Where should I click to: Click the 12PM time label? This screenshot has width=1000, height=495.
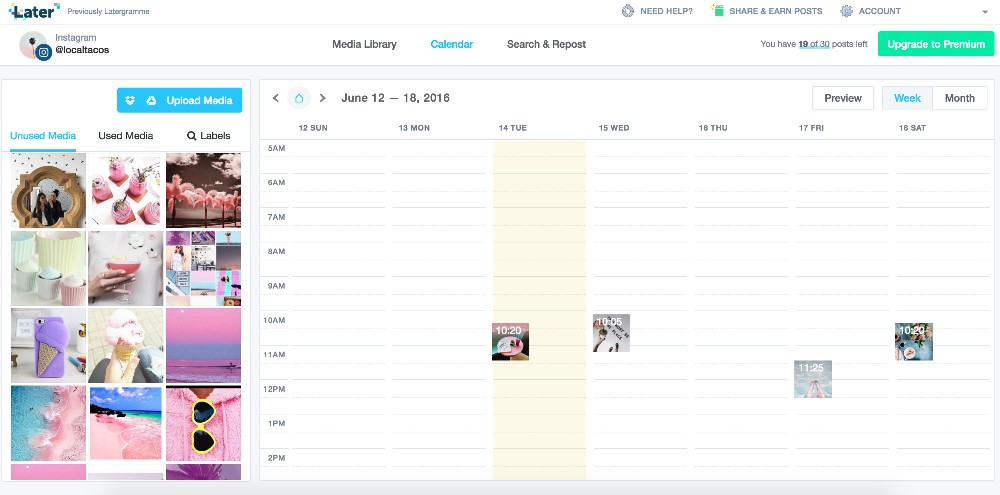(274, 389)
